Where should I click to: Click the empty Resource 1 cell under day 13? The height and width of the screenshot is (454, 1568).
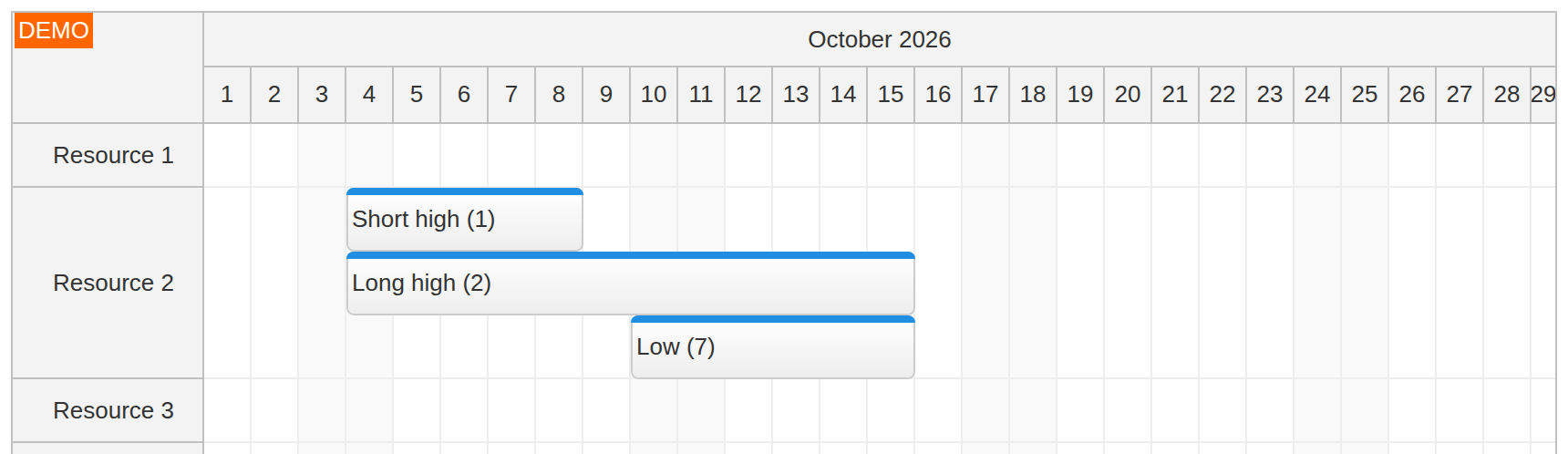point(796,156)
